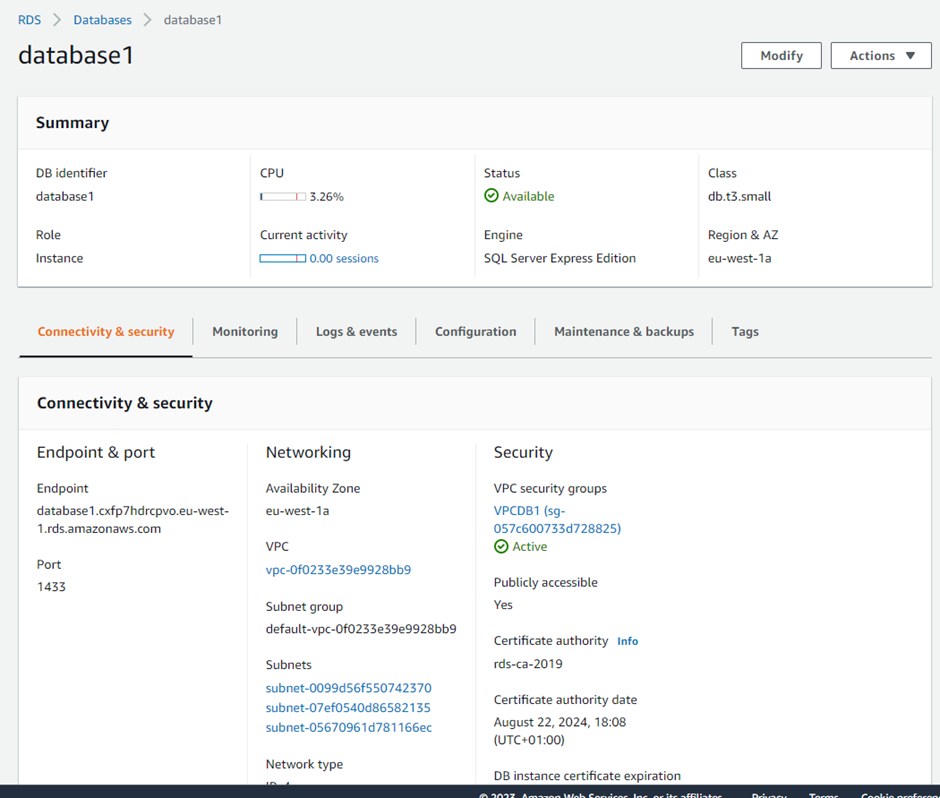Image resolution: width=940 pixels, height=798 pixels.
Task: Open the VPCDB1 security group link
Action: [x=557, y=519]
